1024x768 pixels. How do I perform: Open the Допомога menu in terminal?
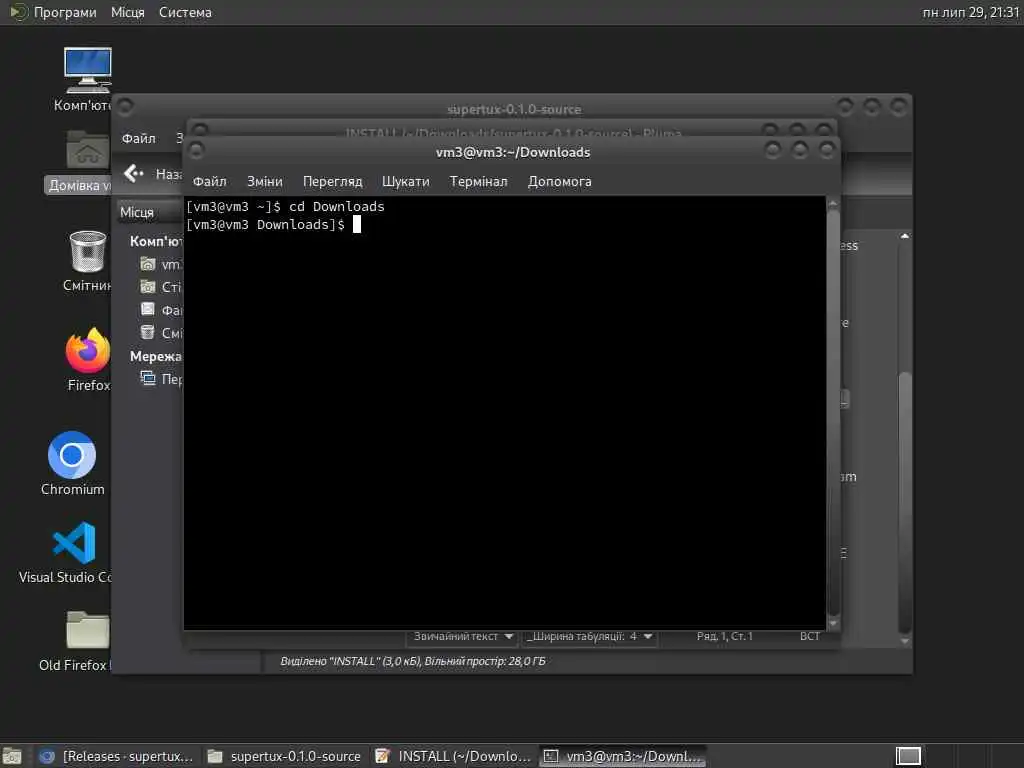pyautogui.click(x=560, y=182)
